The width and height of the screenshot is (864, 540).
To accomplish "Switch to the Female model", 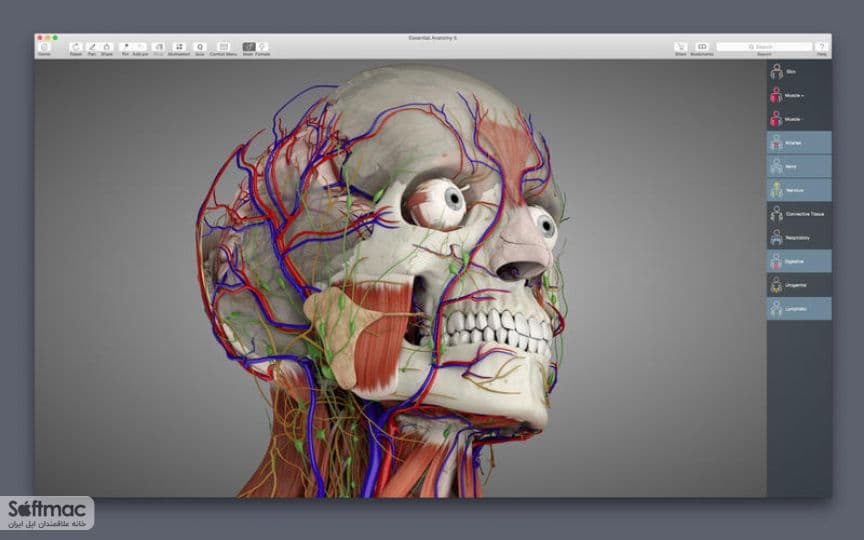I will coord(263,47).
